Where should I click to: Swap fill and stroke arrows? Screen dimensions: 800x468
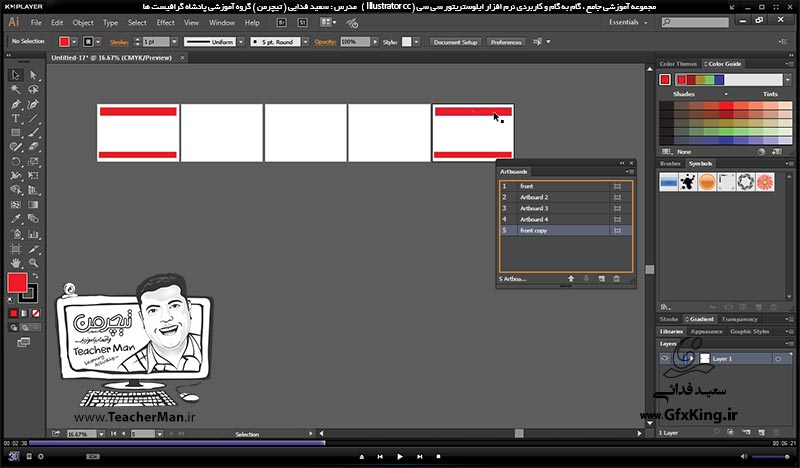coord(35,276)
